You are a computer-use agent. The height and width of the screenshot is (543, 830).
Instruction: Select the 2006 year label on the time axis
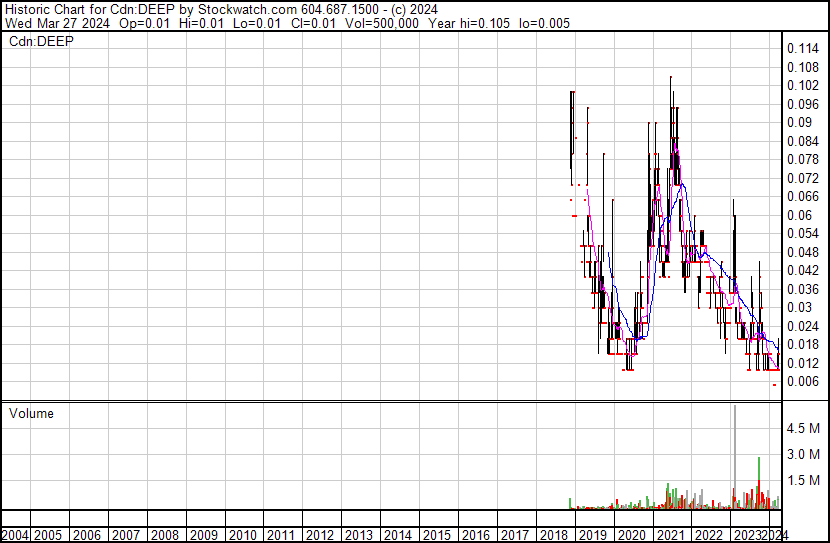[87, 535]
